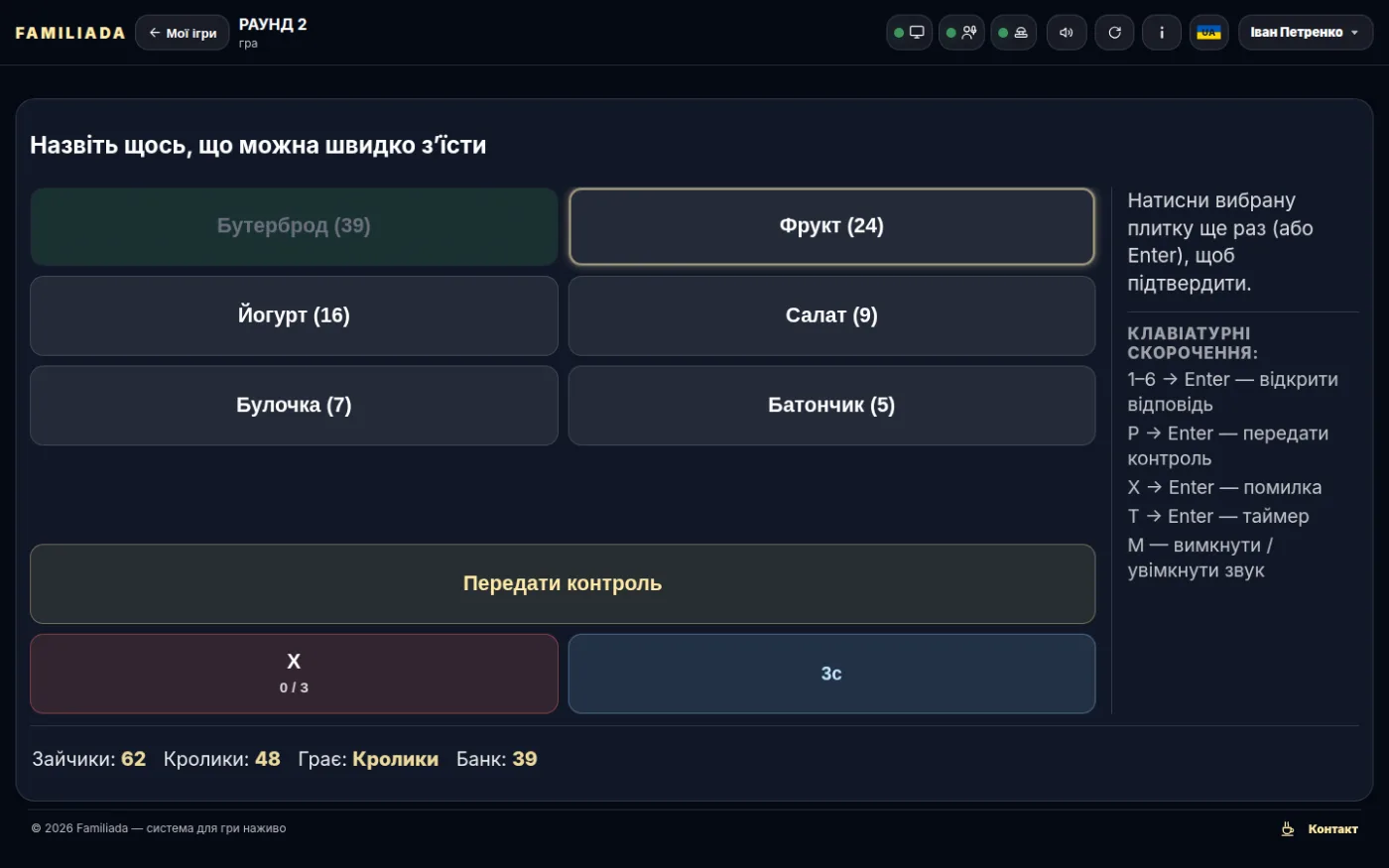Screen dimensions: 1389x868
Task: Click the refresh icon in header
Action: point(1114,33)
